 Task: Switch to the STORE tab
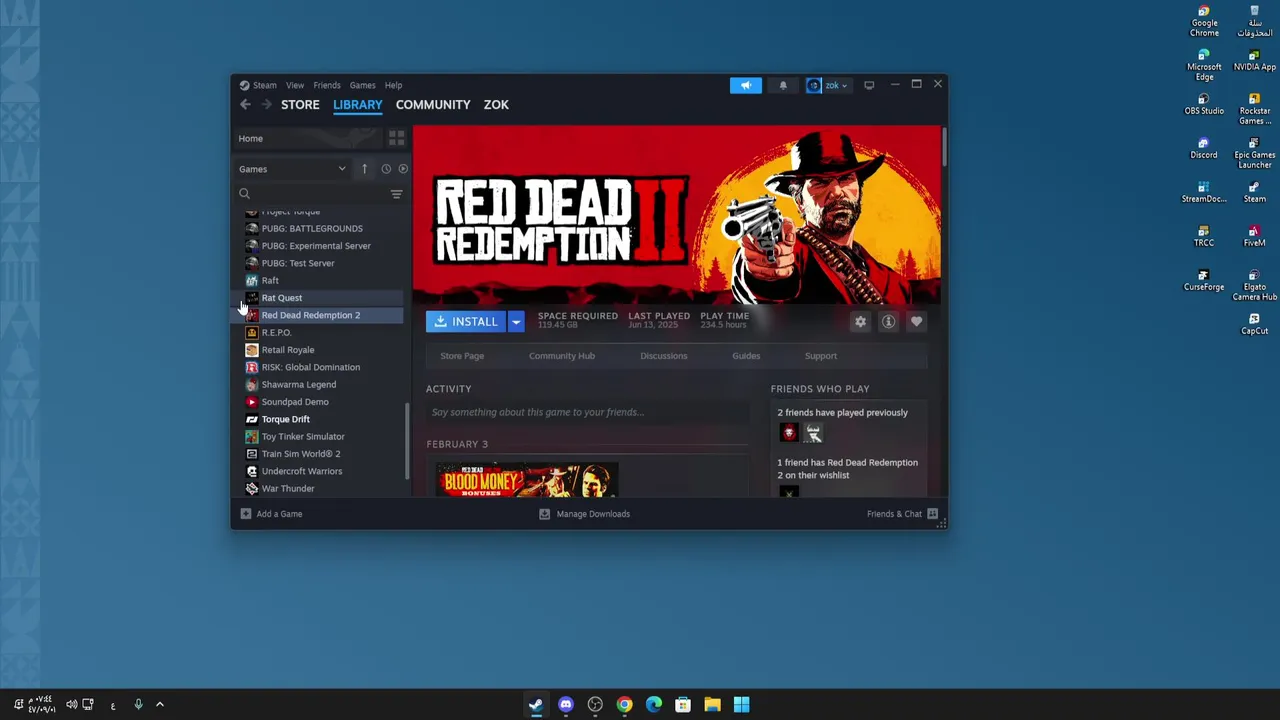300,104
